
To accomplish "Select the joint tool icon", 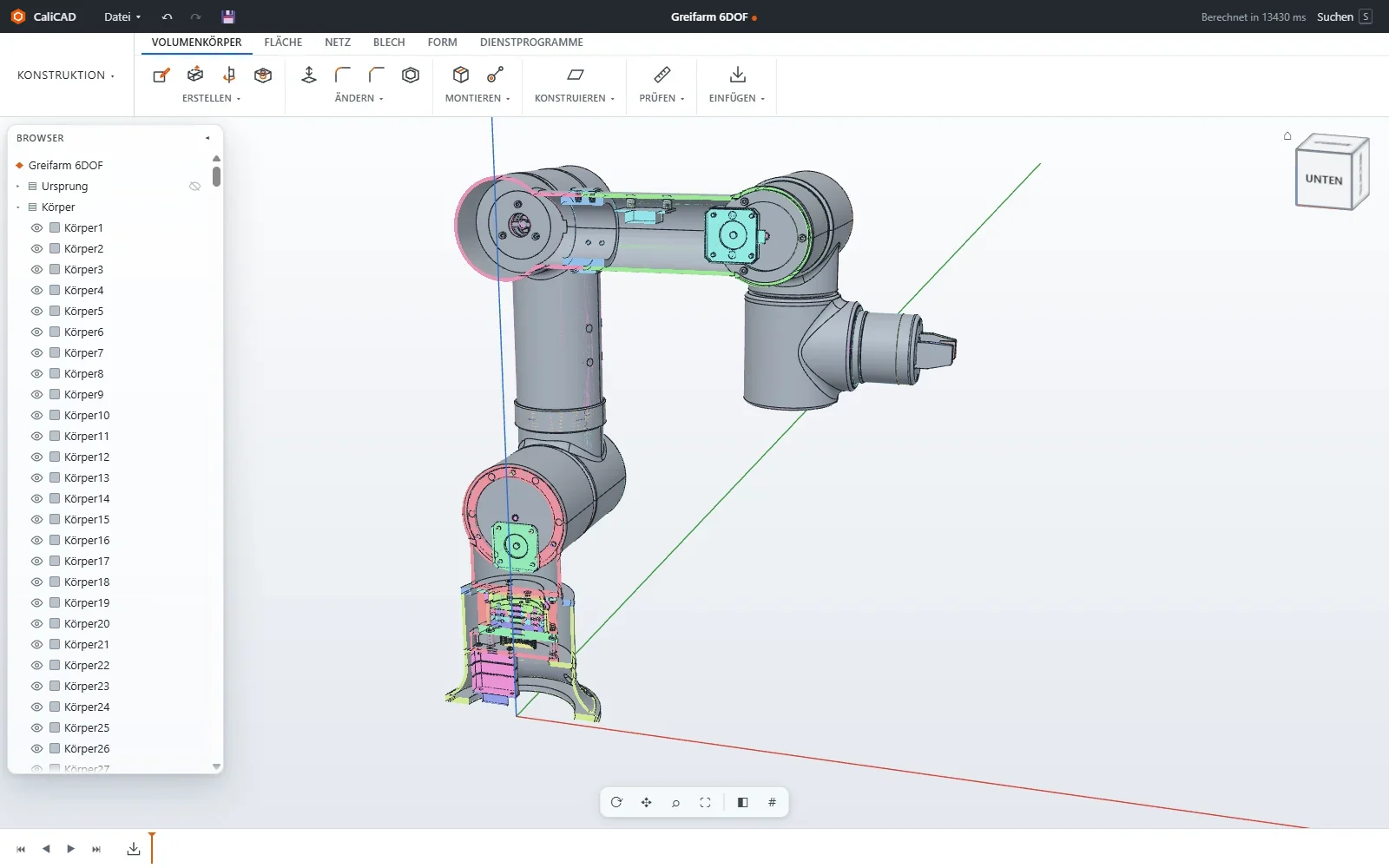I will pyautogui.click(x=495, y=76).
